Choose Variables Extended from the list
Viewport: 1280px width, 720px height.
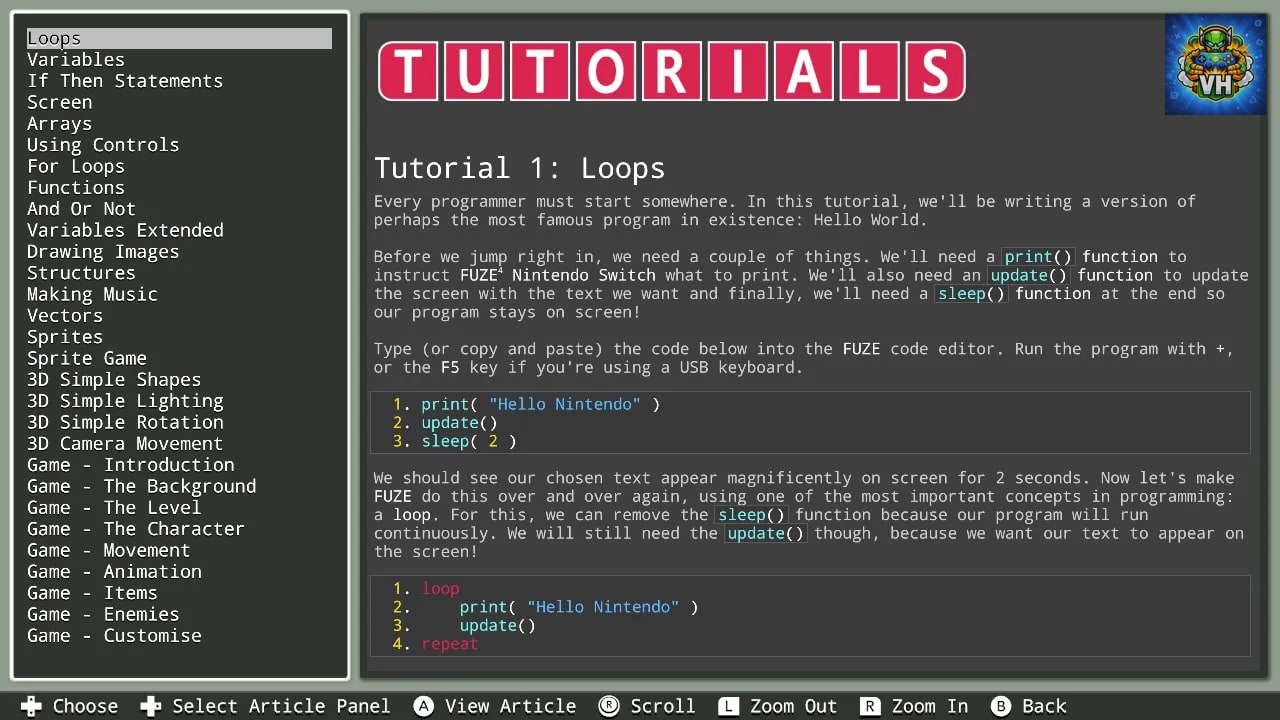(x=125, y=230)
